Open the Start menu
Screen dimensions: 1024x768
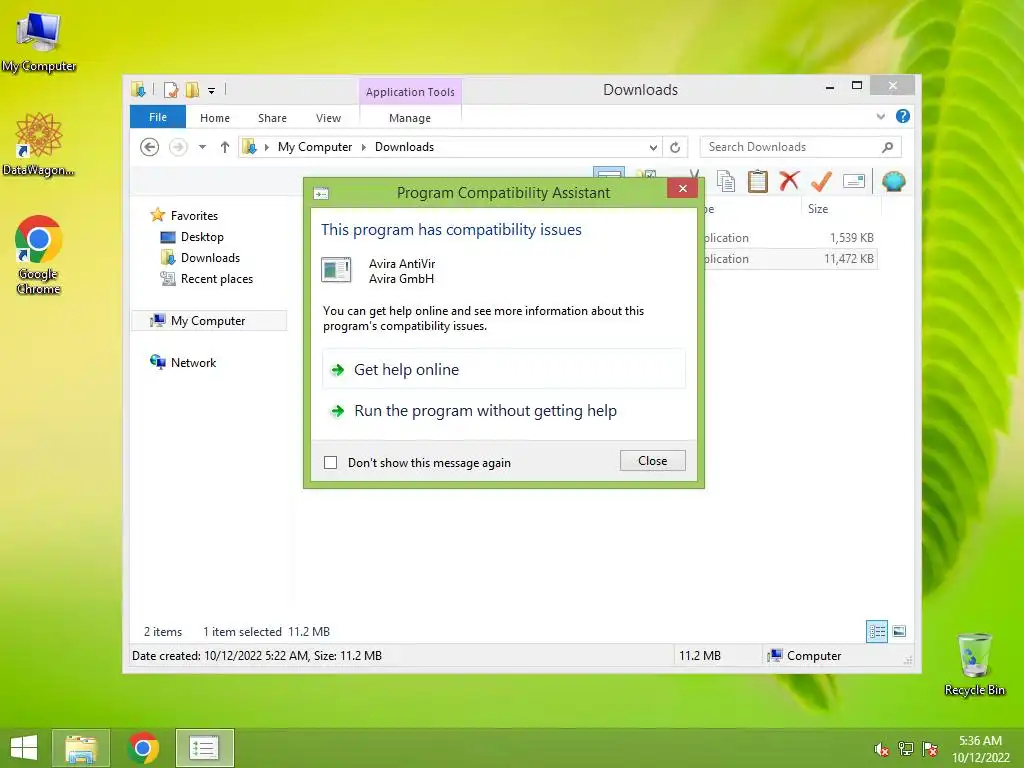[24, 748]
